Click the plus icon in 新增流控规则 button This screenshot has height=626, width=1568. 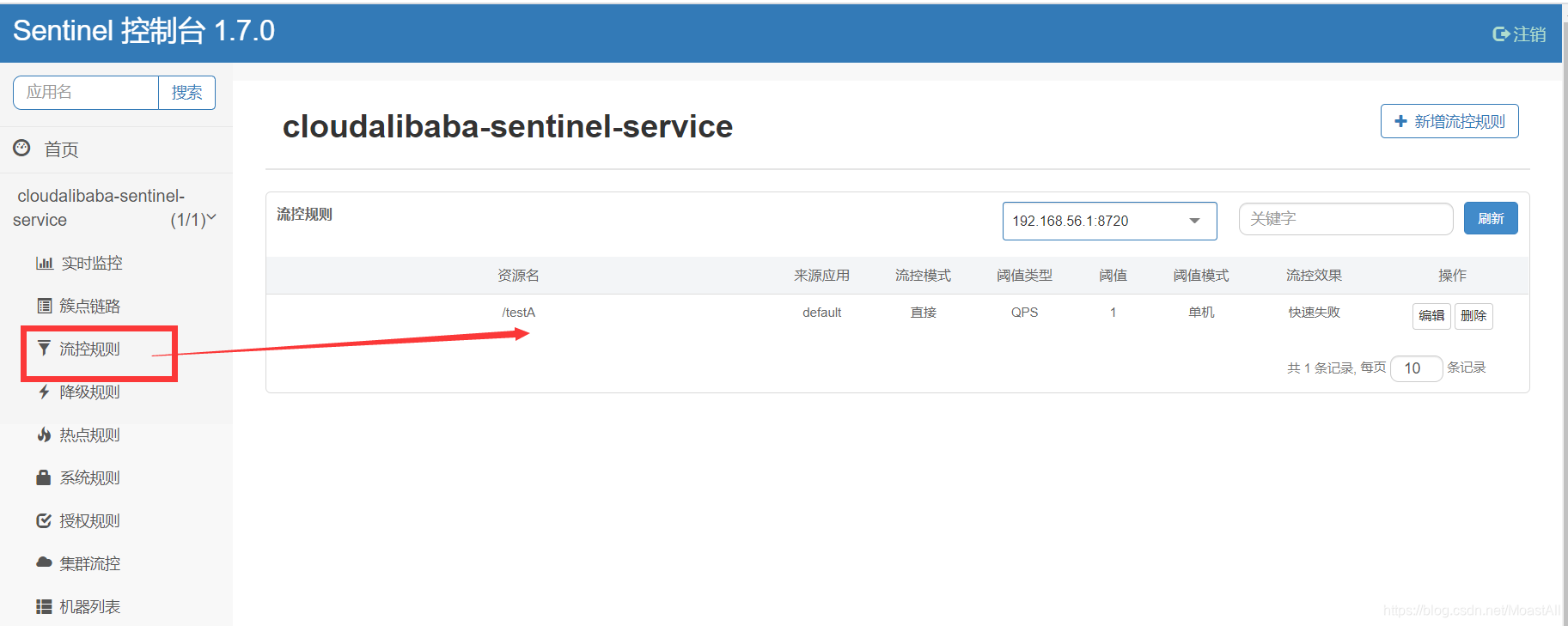coord(1400,121)
